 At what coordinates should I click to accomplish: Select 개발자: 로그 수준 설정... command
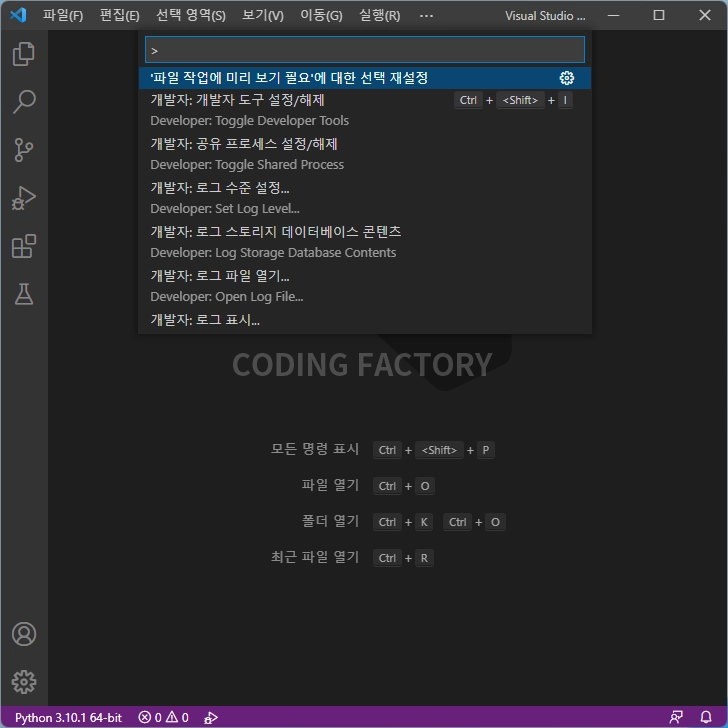[364, 199]
